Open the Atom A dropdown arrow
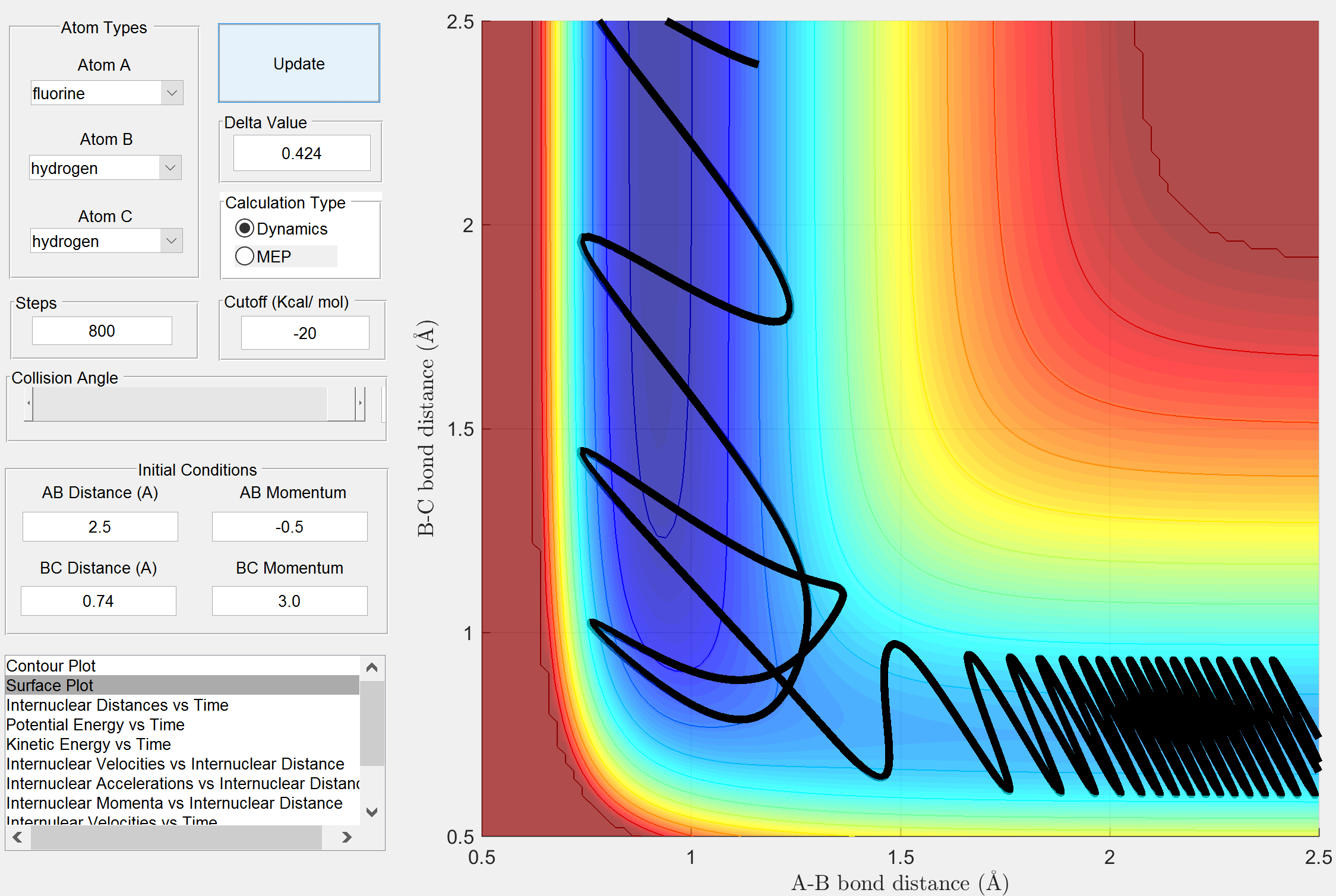Image resolution: width=1336 pixels, height=896 pixels. pyautogui.click(x=172, y=93)
